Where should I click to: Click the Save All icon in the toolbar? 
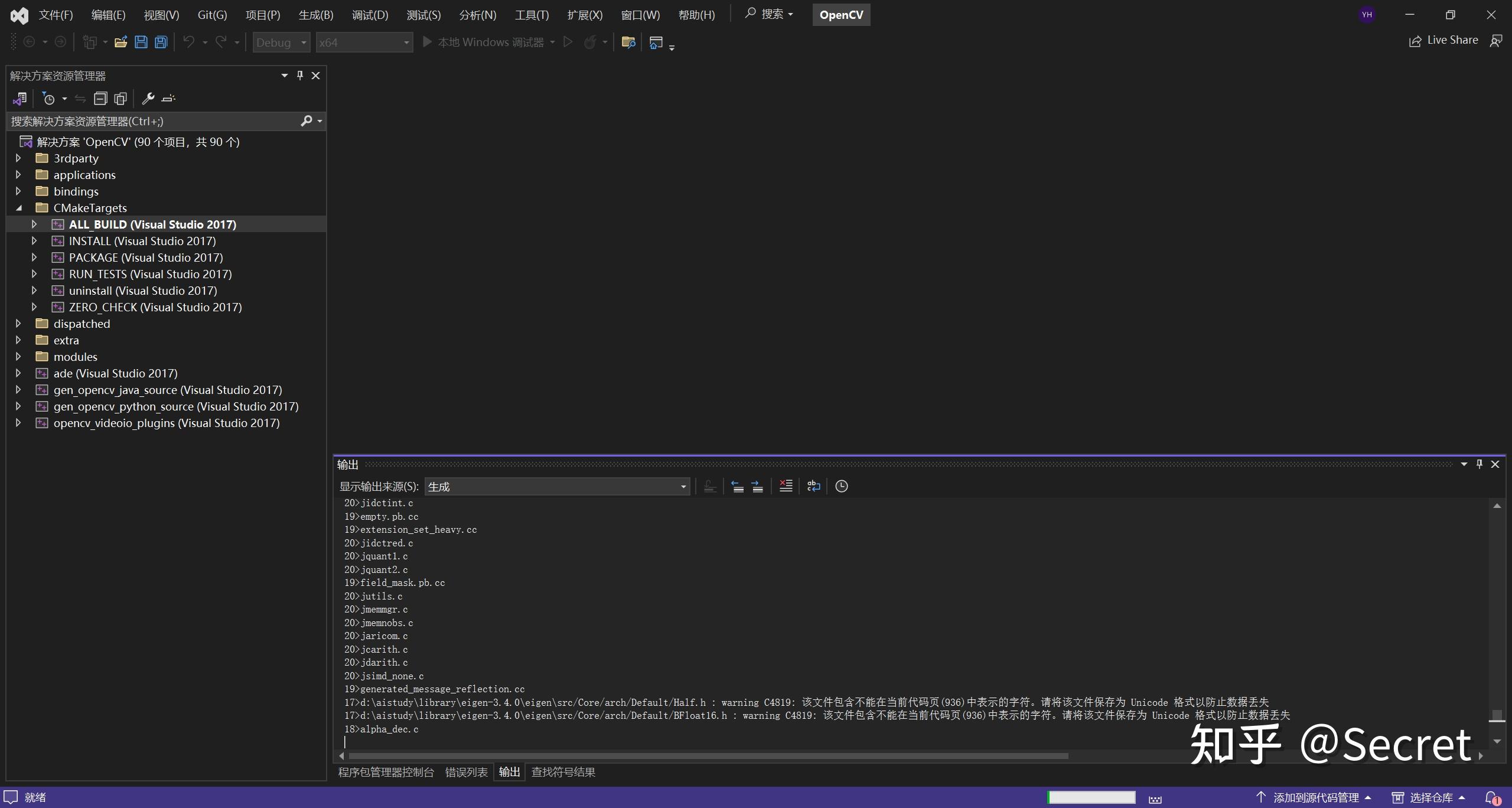coord(161,41)
